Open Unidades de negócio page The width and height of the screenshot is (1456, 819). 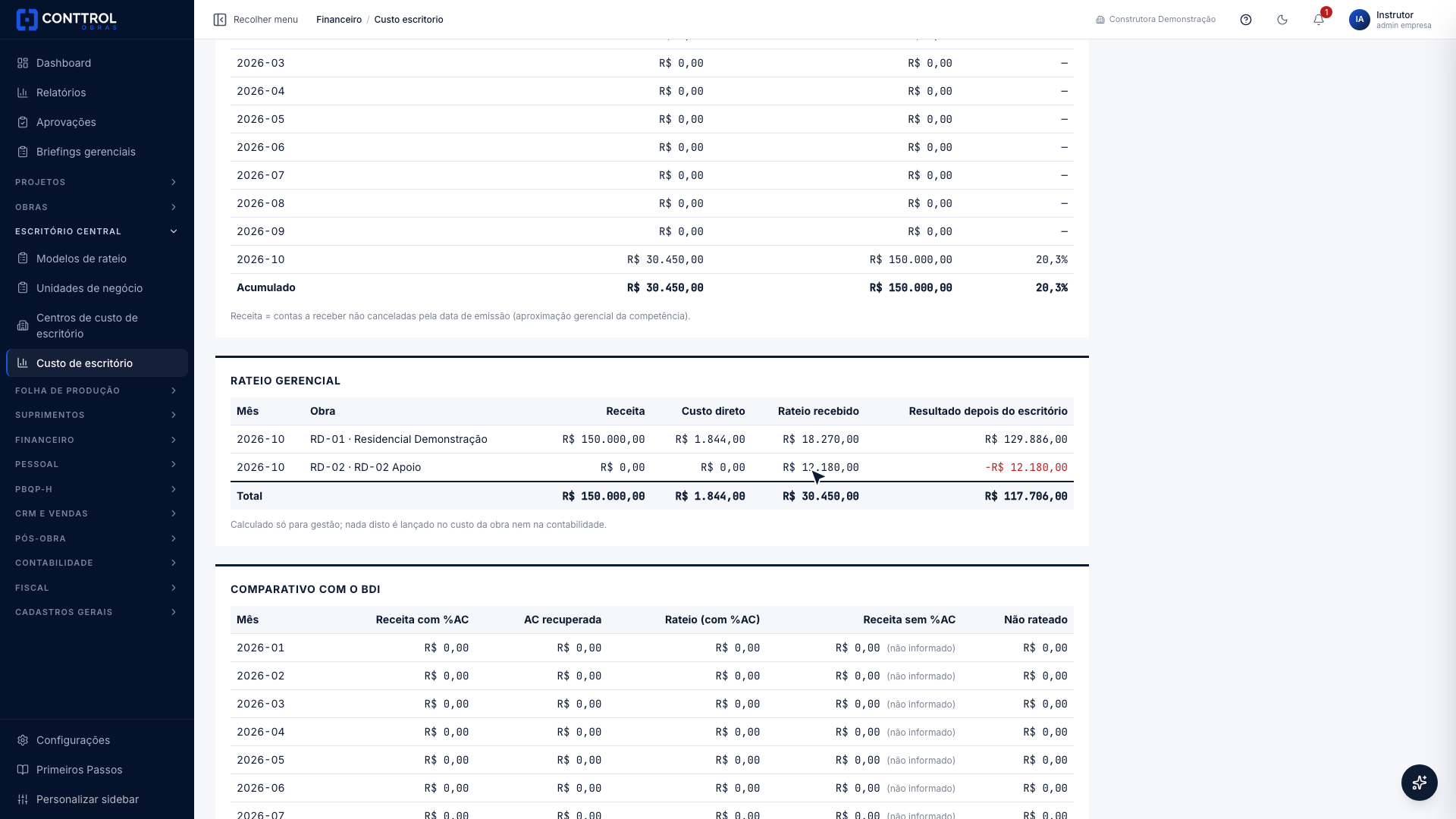tap(97, 288)
